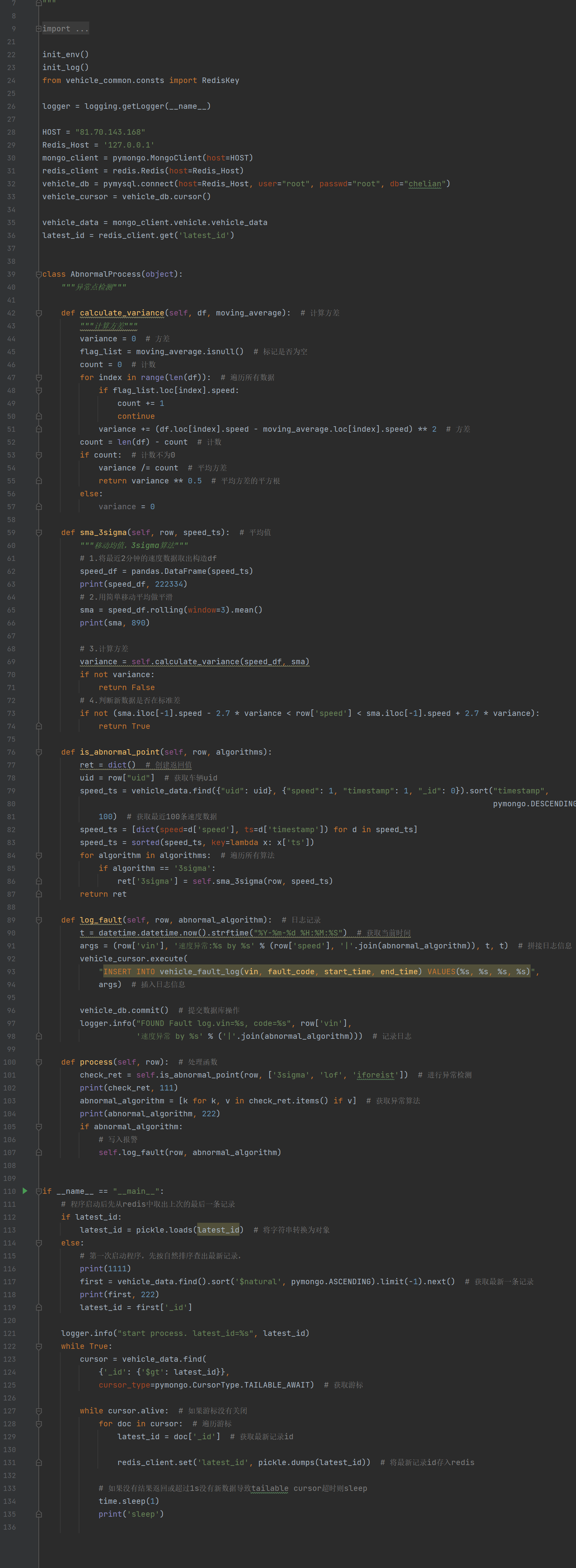
Task: Collapse the process method
Action: click(38, 1062)
